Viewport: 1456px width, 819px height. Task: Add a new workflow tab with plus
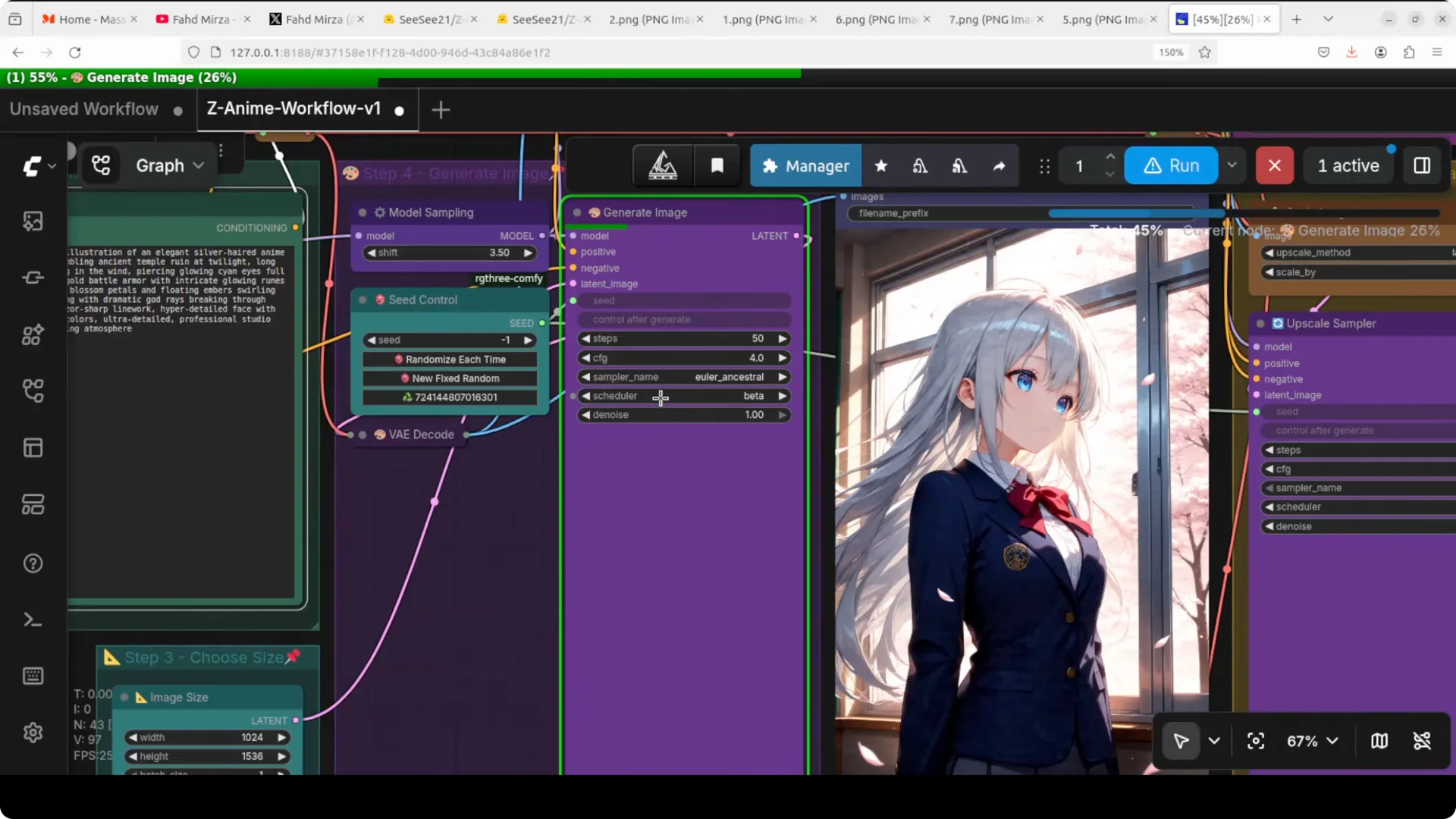point(441,110)
